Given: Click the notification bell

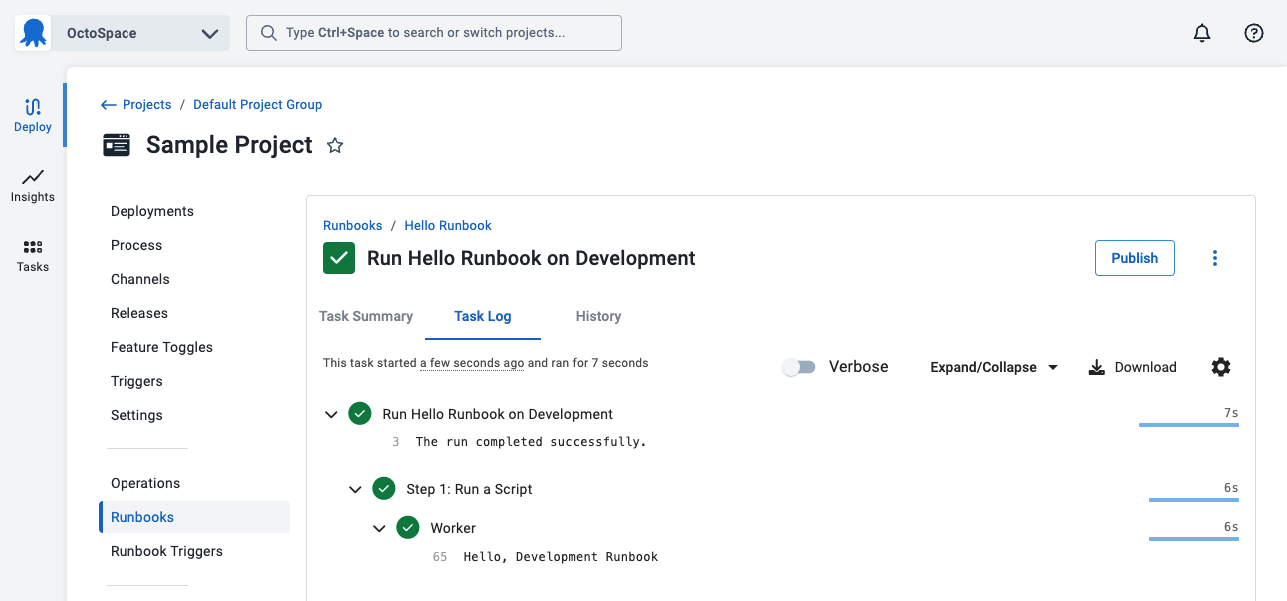Looking at the screenshot, I should (x=1201, y=32).
